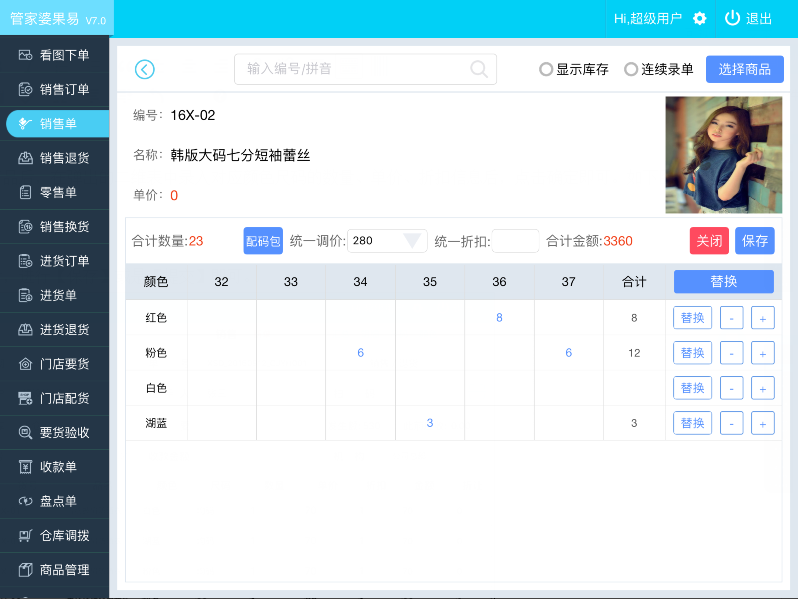Click the 销售订单 sidebar icon
The image size is (798, 599).
point(25,90)
